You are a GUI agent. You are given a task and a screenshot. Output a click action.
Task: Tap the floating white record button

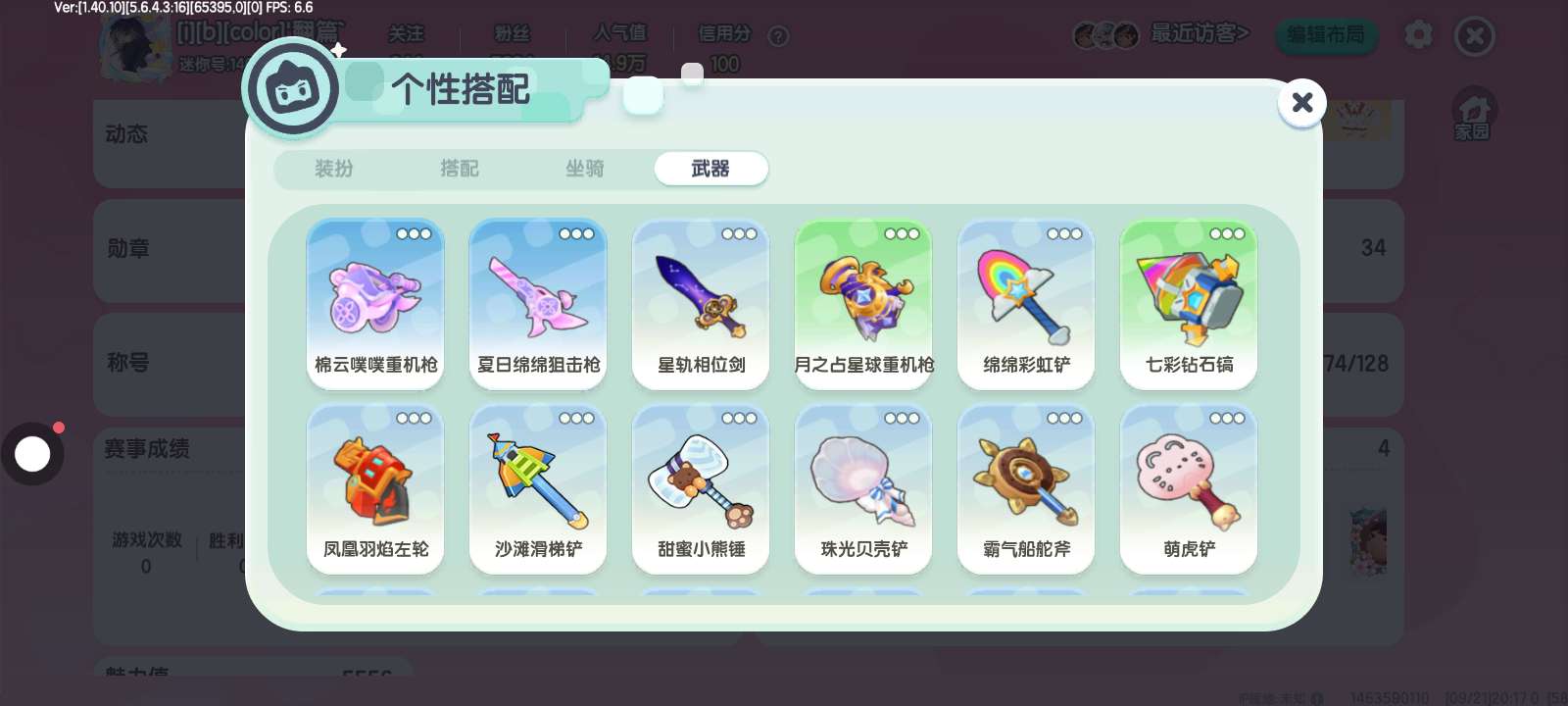32,454
